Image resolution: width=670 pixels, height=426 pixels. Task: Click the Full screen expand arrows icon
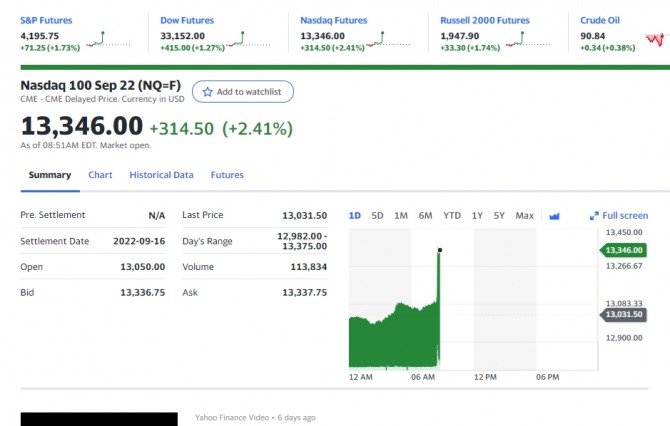(x=594, y=215)
